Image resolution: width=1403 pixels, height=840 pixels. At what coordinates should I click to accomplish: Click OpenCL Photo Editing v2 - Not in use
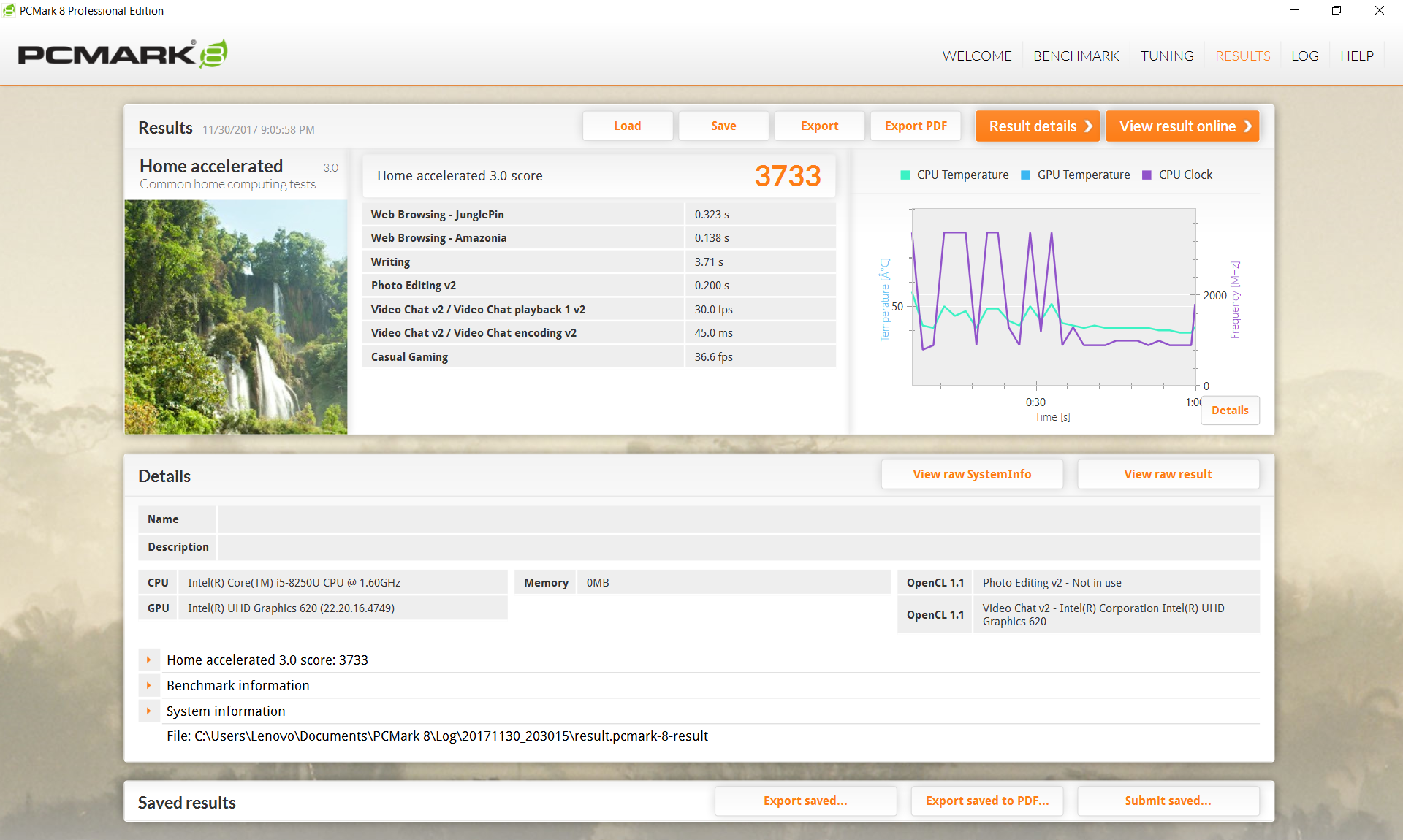tap(1052, 583)
